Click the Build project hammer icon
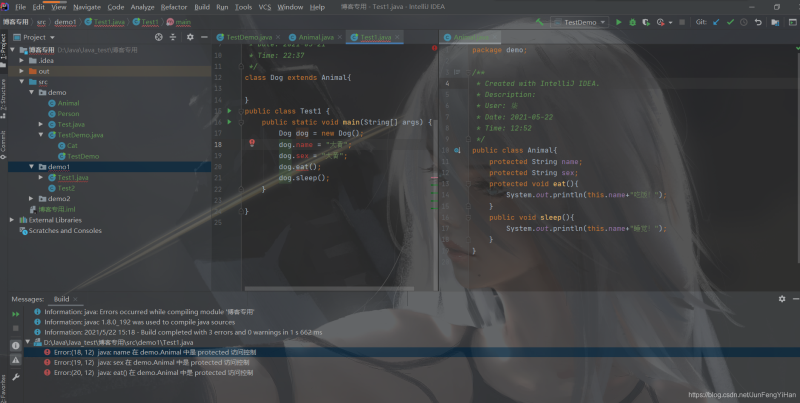This screenshot has height=403, width=800. coord(538,21)
